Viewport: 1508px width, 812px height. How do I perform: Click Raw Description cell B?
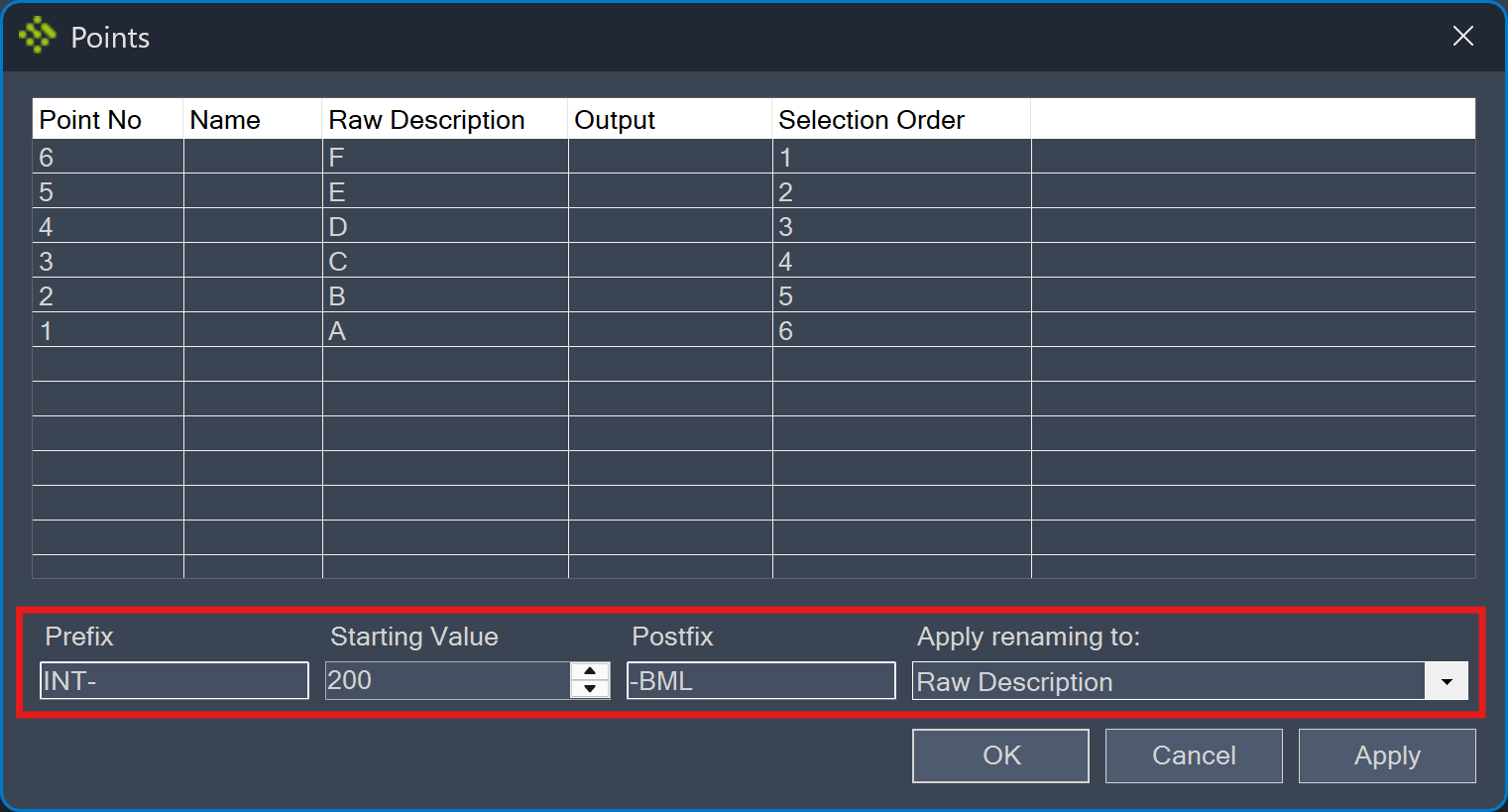[x=445, y=295]
